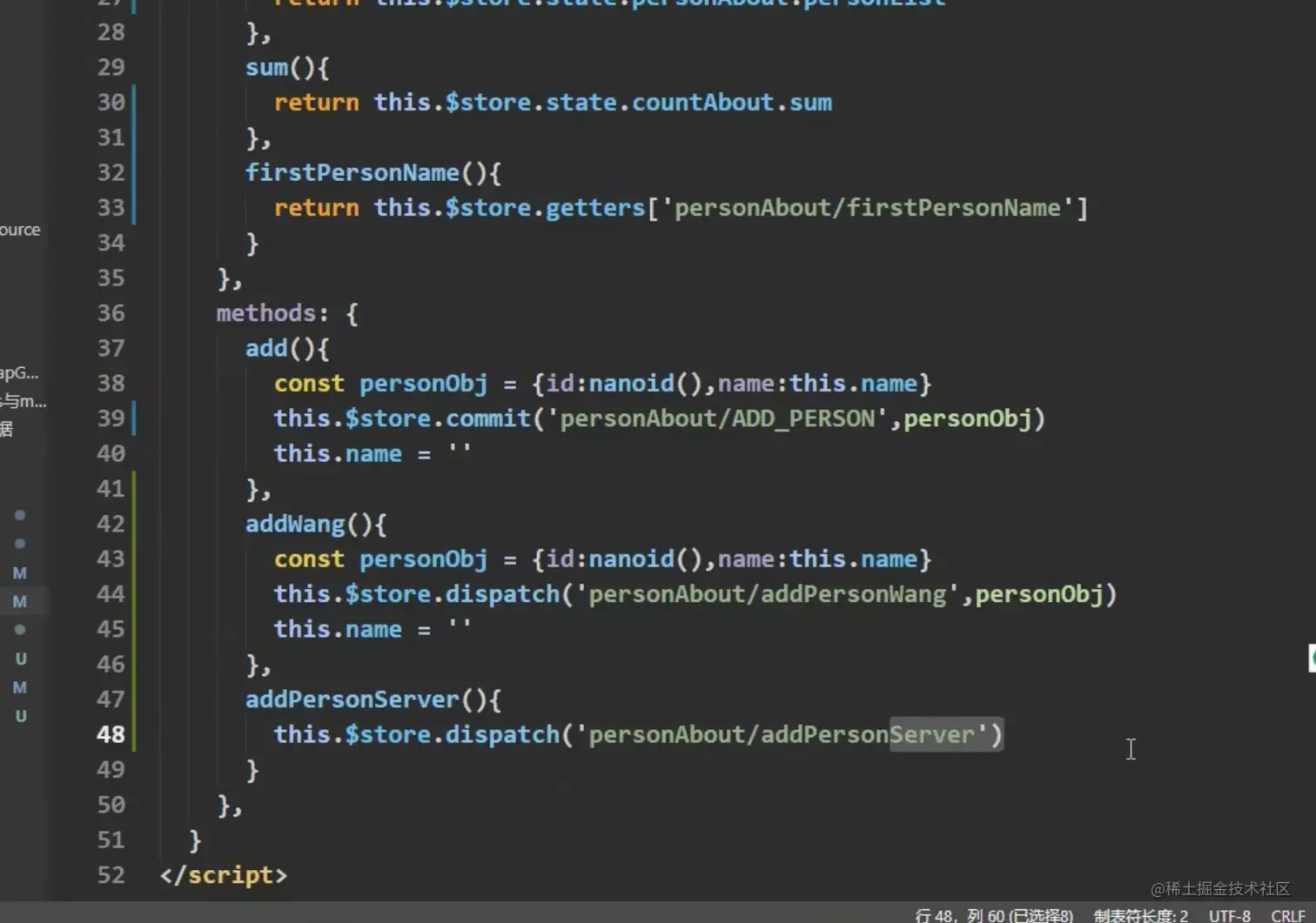Click the 'personAbout/addPersonWang' string
Viewport: 1316px width, 923px height.
pyautogui.click(x=767, y=594)
